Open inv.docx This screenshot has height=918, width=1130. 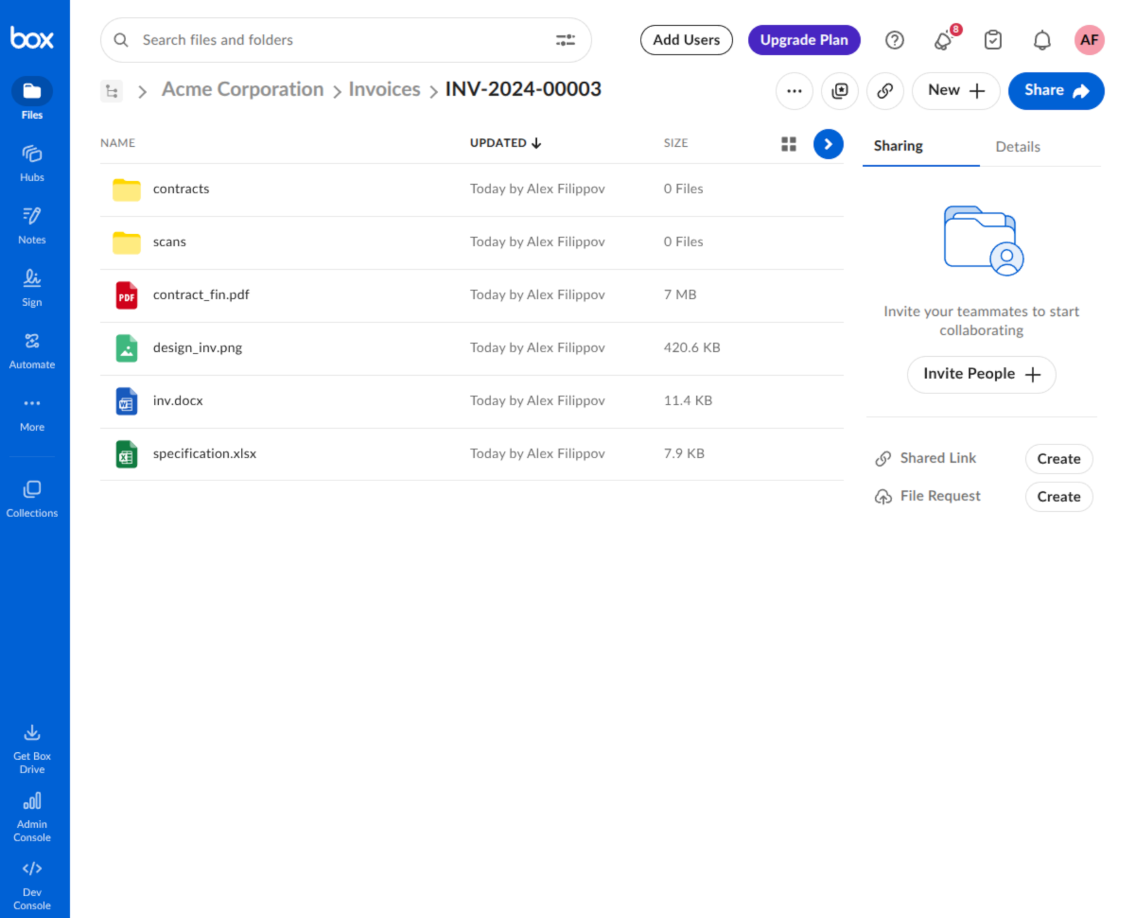[x=178, y=401]
